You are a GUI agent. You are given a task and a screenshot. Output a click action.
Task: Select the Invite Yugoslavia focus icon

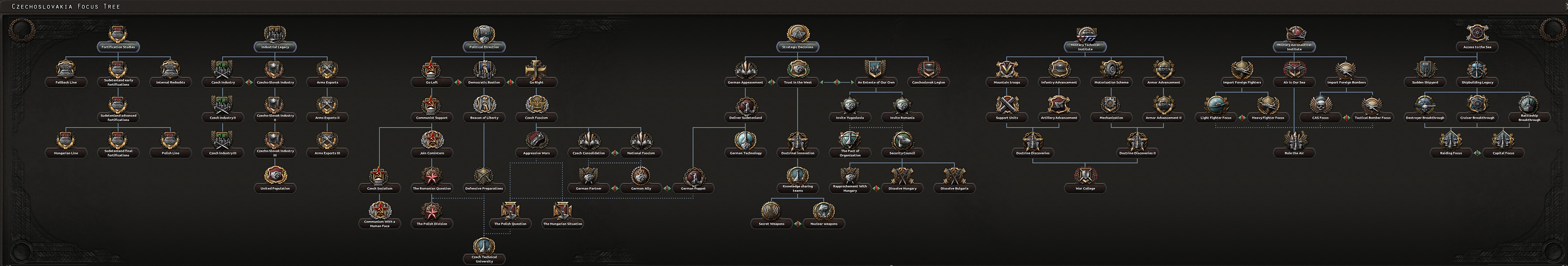[850, 105]
